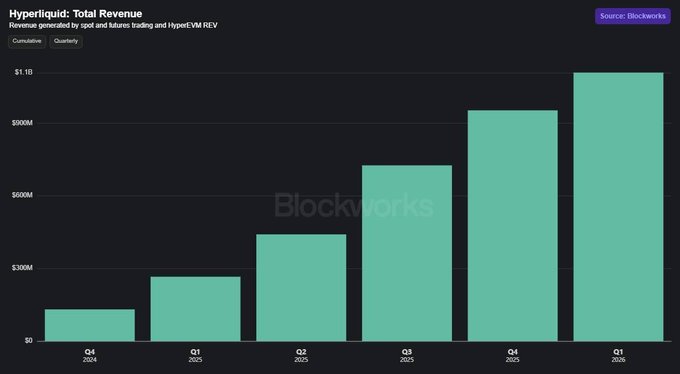Click the $1.1B y-axis label
The width and height of the screenshot is (680, 374).
click(x=23, y=72)
